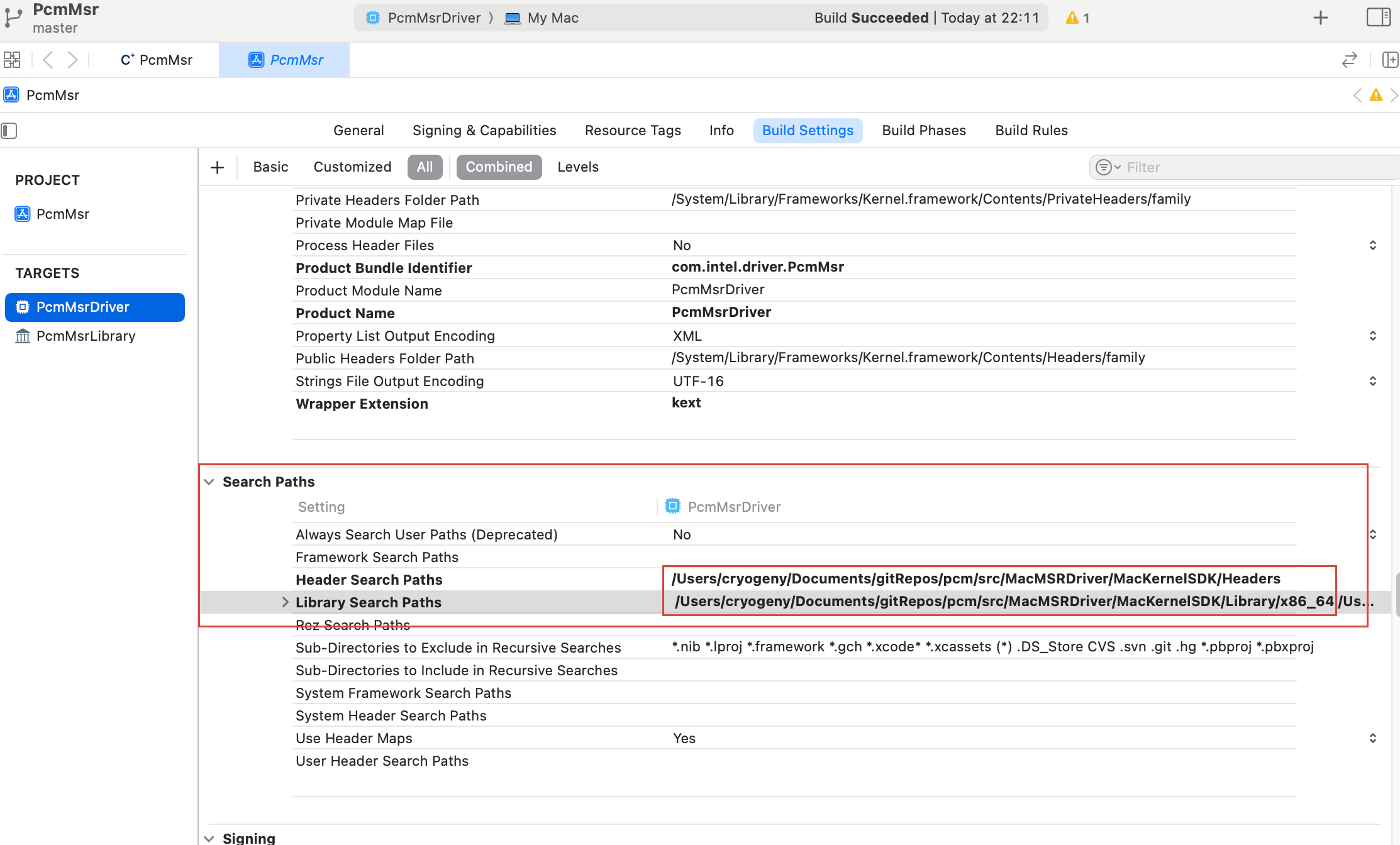Screen dimensions: 1400x845
Task: Expand Library Search Paths row
Action: click(285, 602)
